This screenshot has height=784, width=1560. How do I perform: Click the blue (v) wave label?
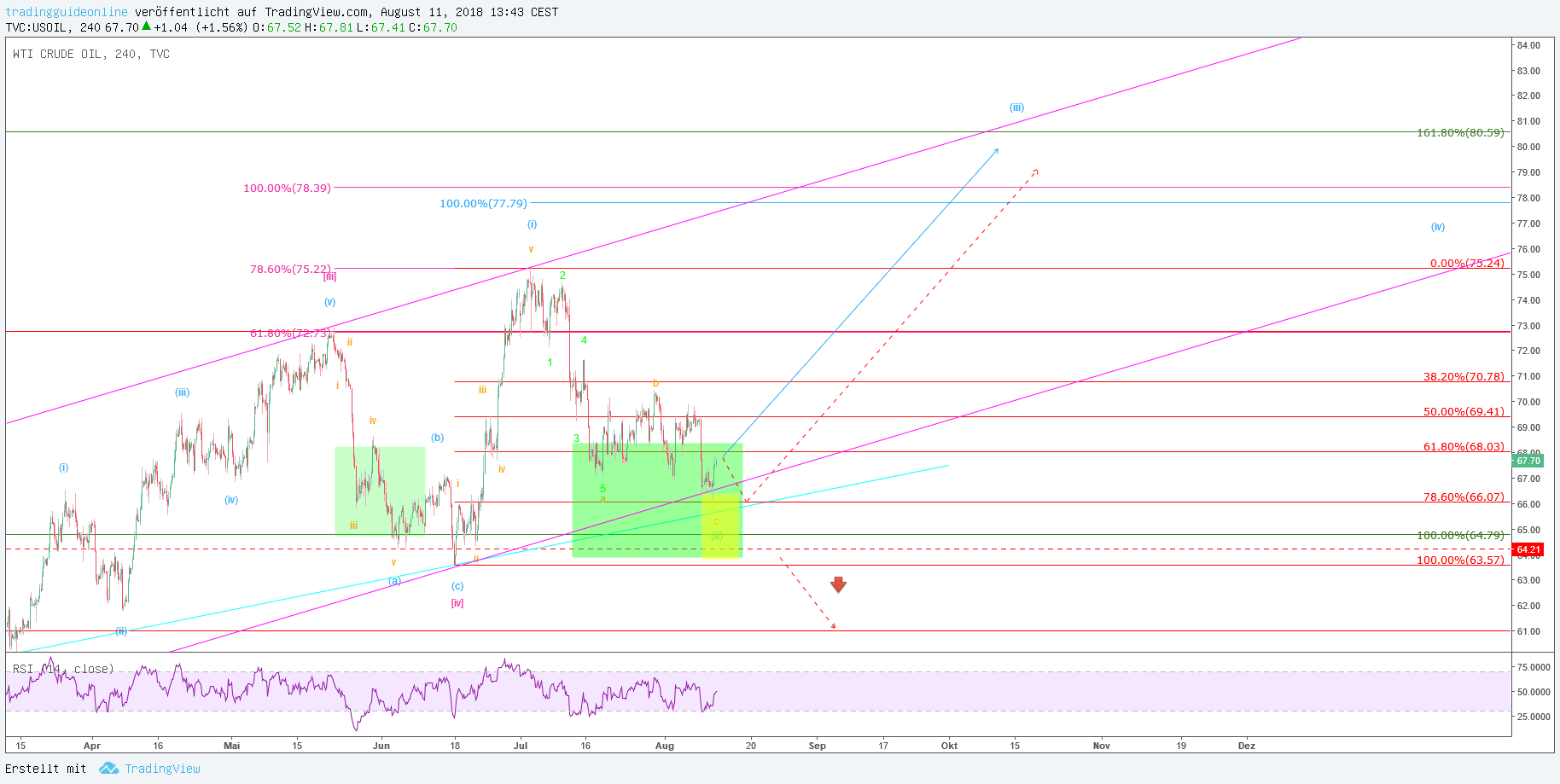pos(329,302)
